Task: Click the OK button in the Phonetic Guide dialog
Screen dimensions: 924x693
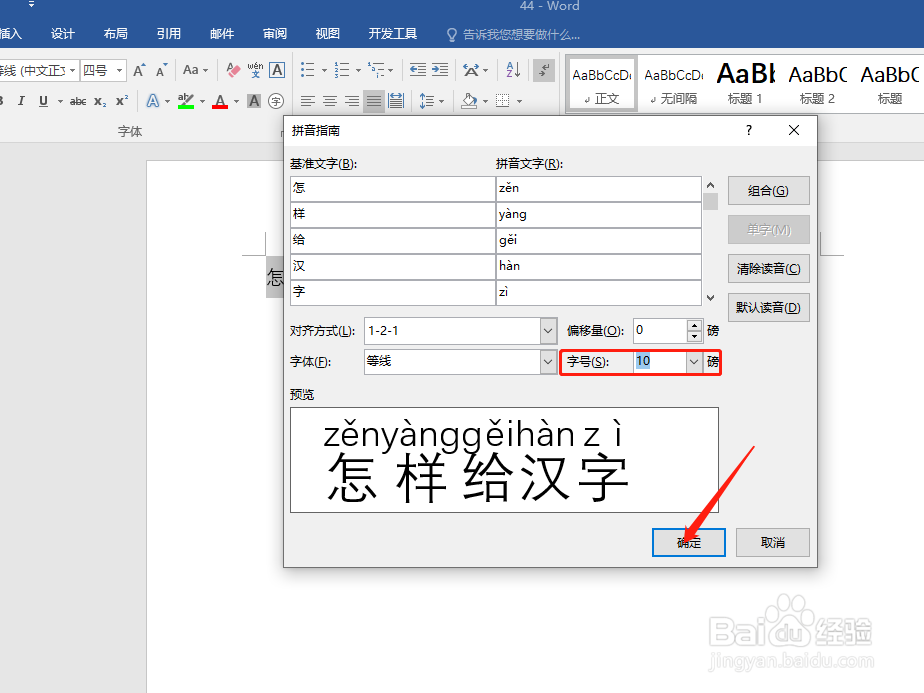Action: point(688,542)
